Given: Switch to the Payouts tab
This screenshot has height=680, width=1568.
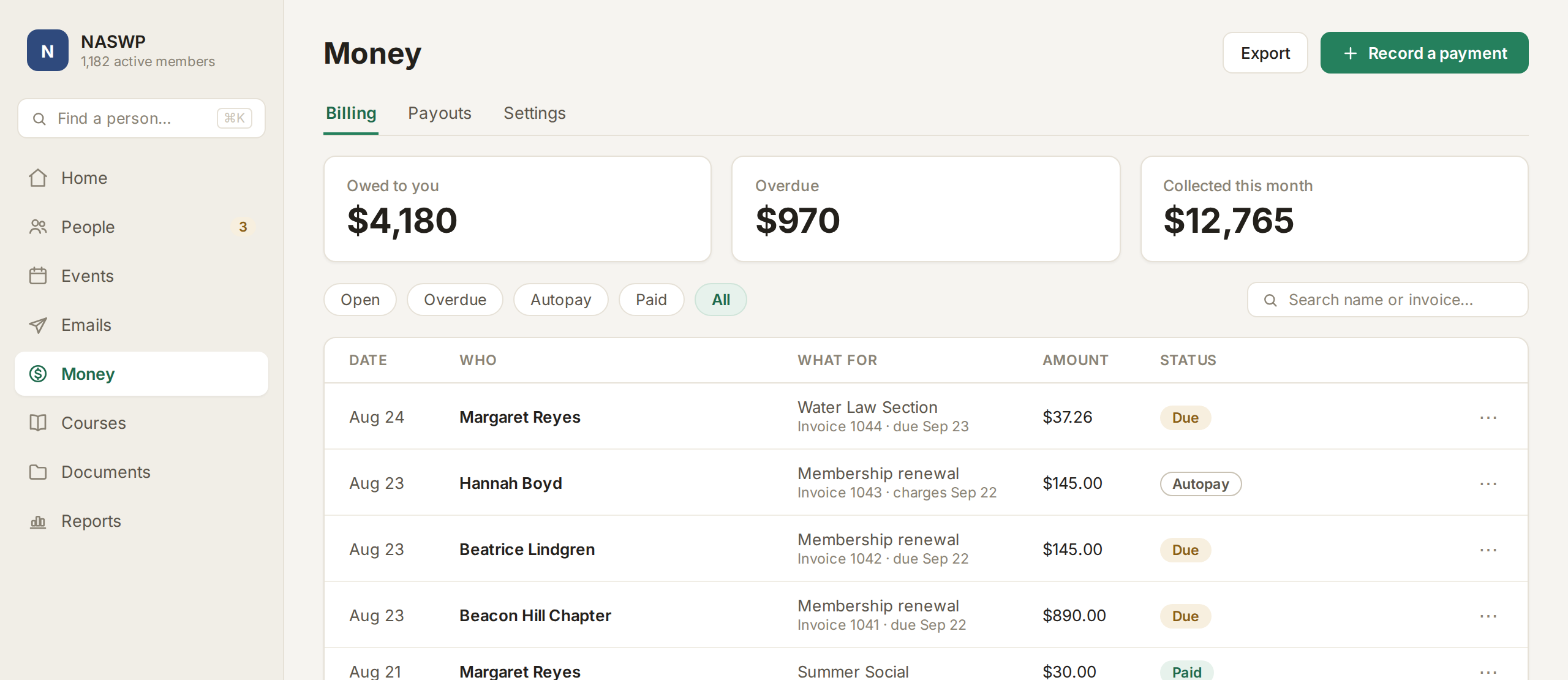Looking at the screenshot, I should (x=440, y=113).
